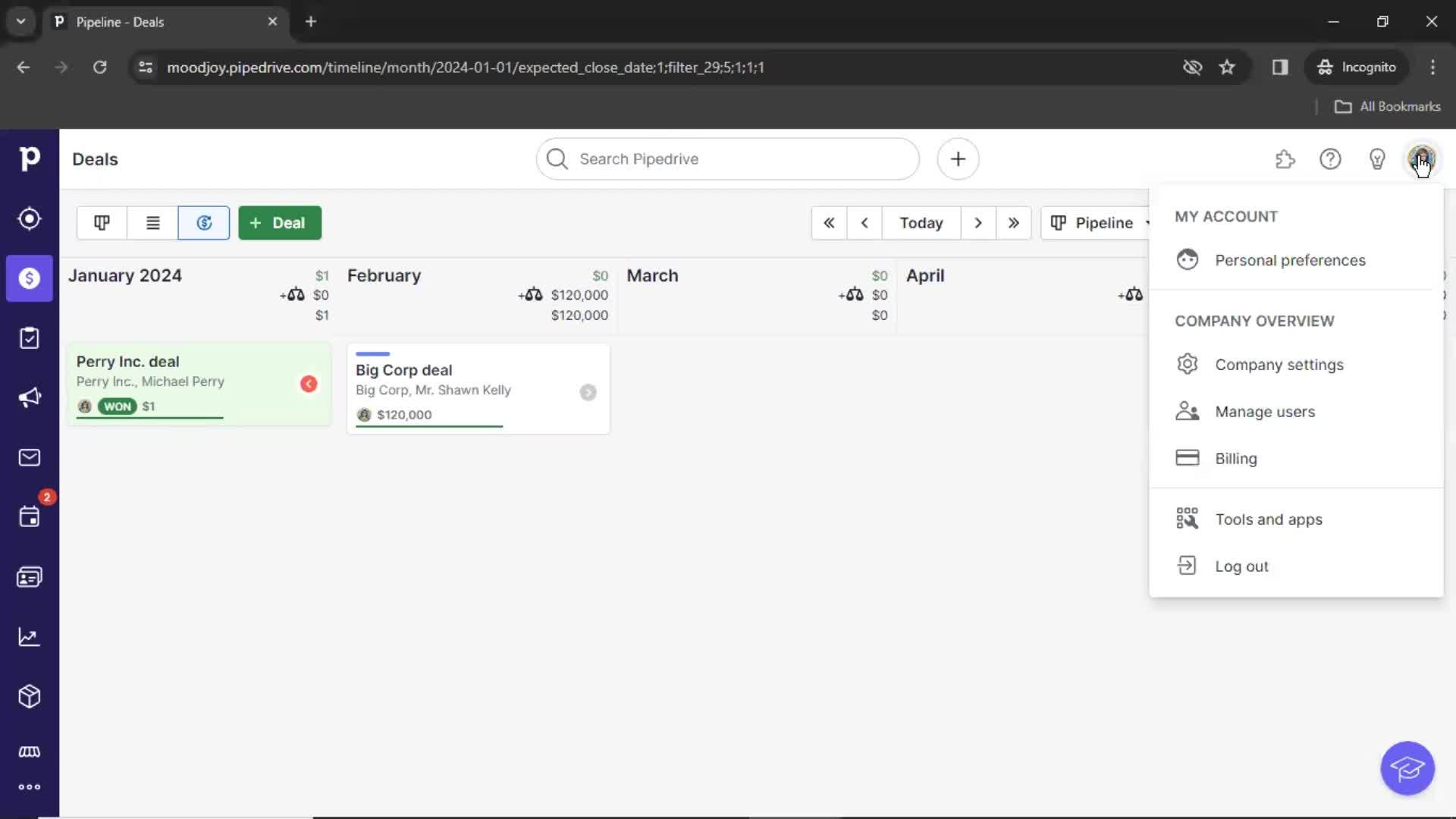Open the Campaigns sidebar icon
Viewport: 1456px width, 819px height.
(x=29, y=398)
